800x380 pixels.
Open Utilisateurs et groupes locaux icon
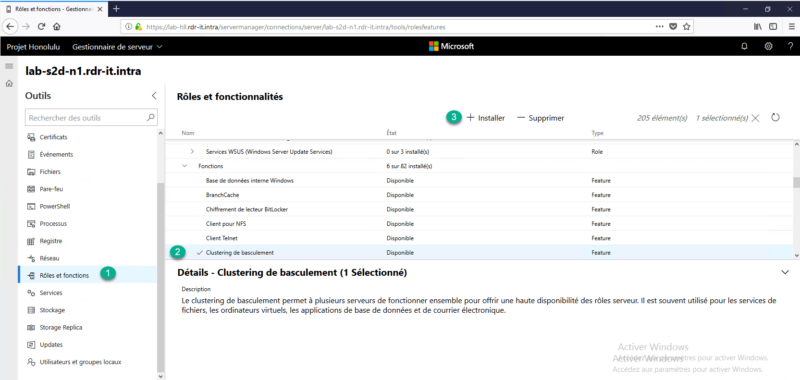(30, 362)
